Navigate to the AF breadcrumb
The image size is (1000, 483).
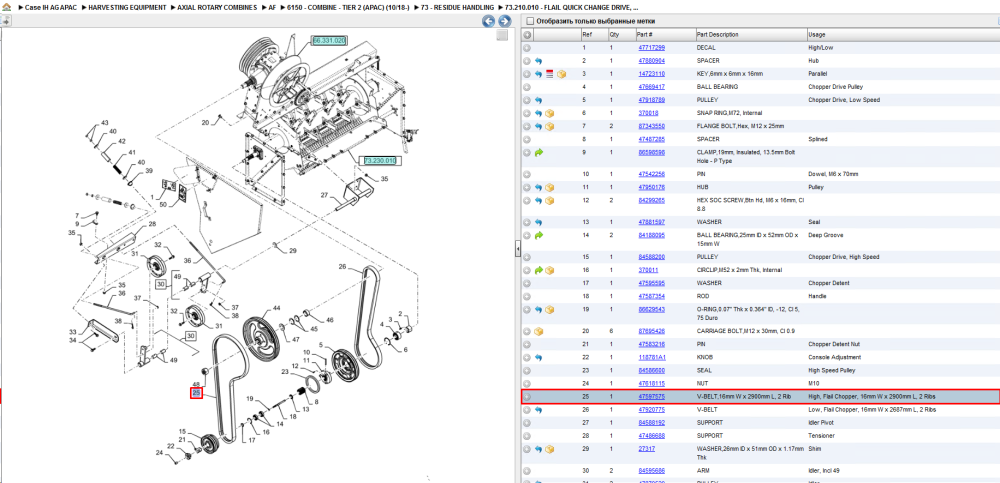pos(272,7)
